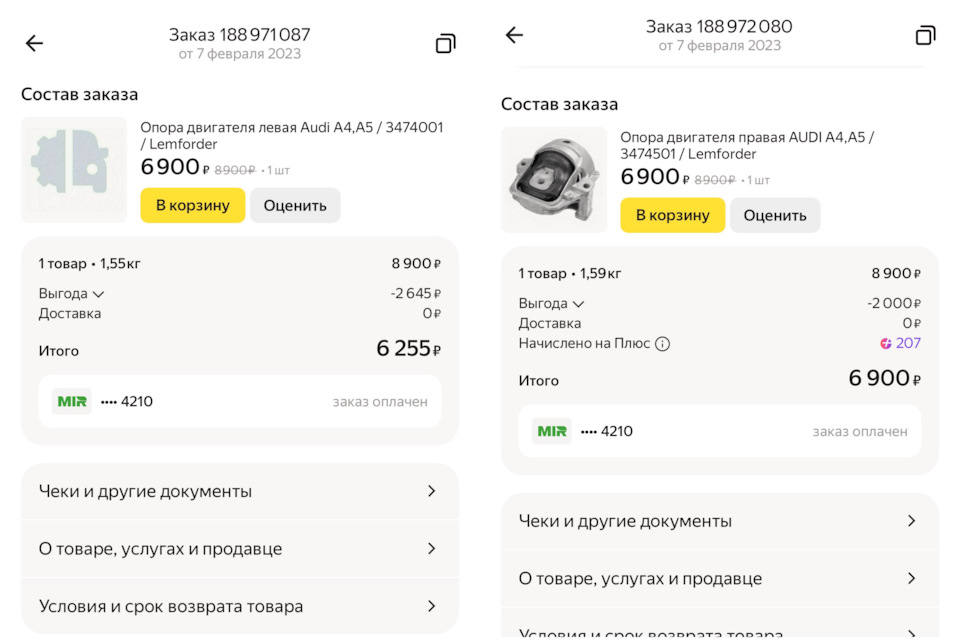Open Чеки и другие документы in left order
Image resolution: width=960 pixels, height=640 pixels.
coord(240,491)
